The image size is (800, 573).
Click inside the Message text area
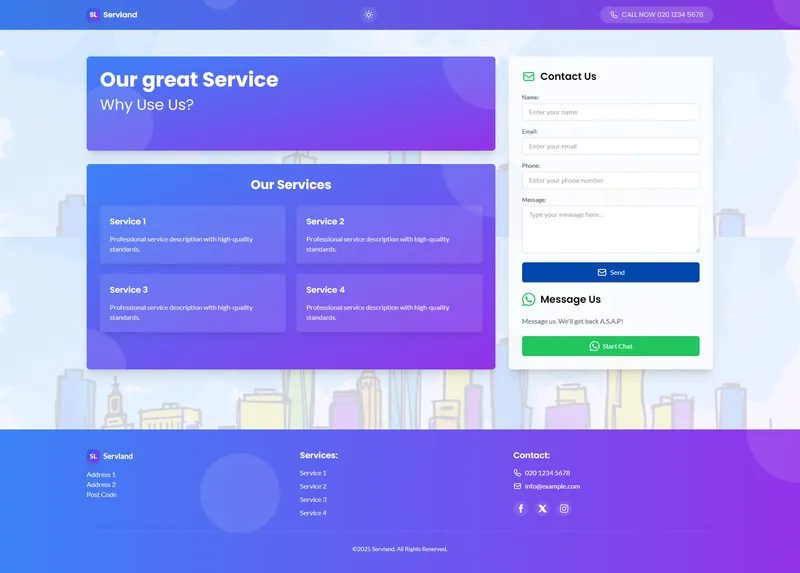click(x=610, y=229)
